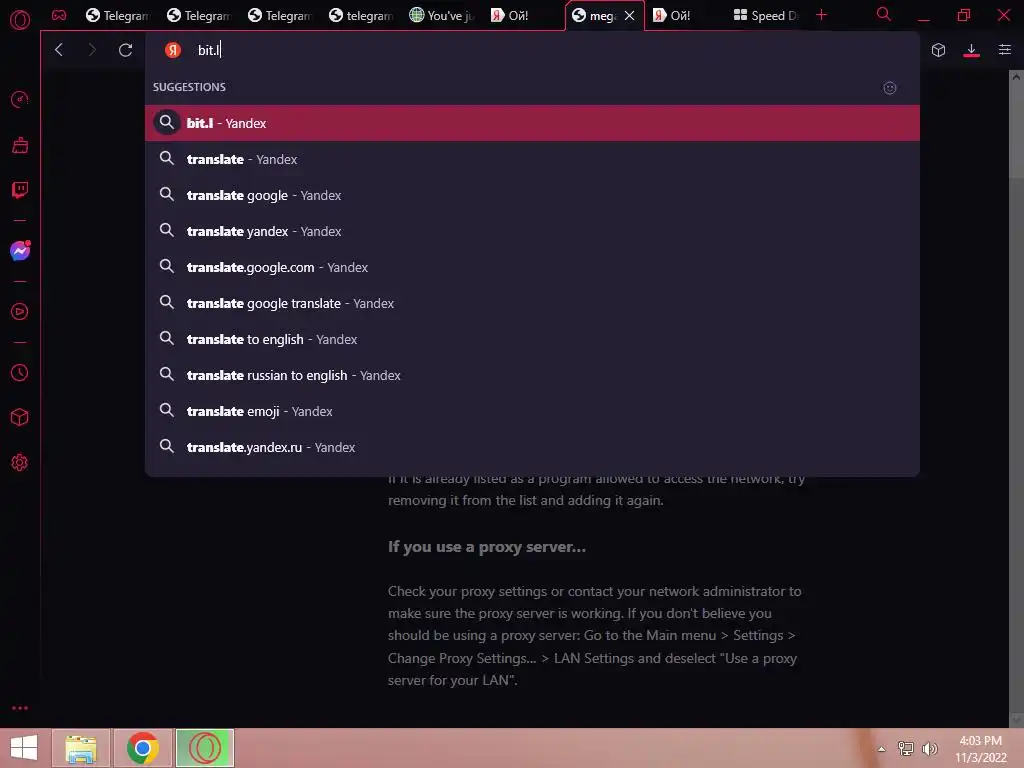1024x768 pixels.
Task: Select the "translate to english" suggestion
Action: tap(532, 339)
